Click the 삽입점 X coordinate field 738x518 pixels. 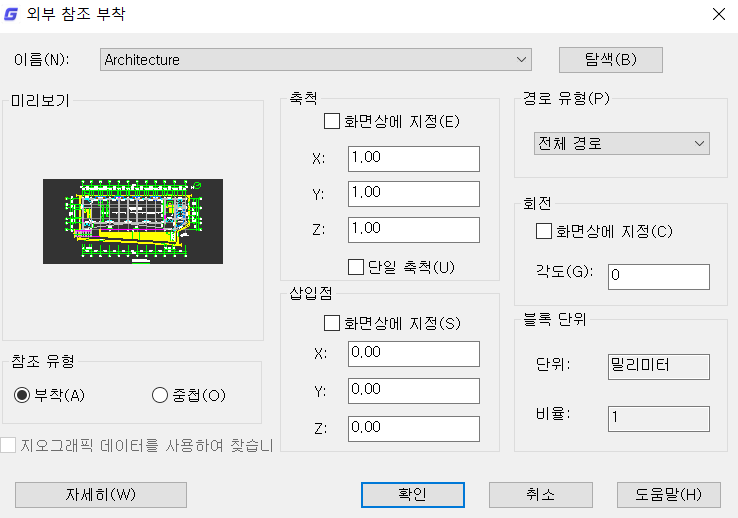[x=414, y=354]
